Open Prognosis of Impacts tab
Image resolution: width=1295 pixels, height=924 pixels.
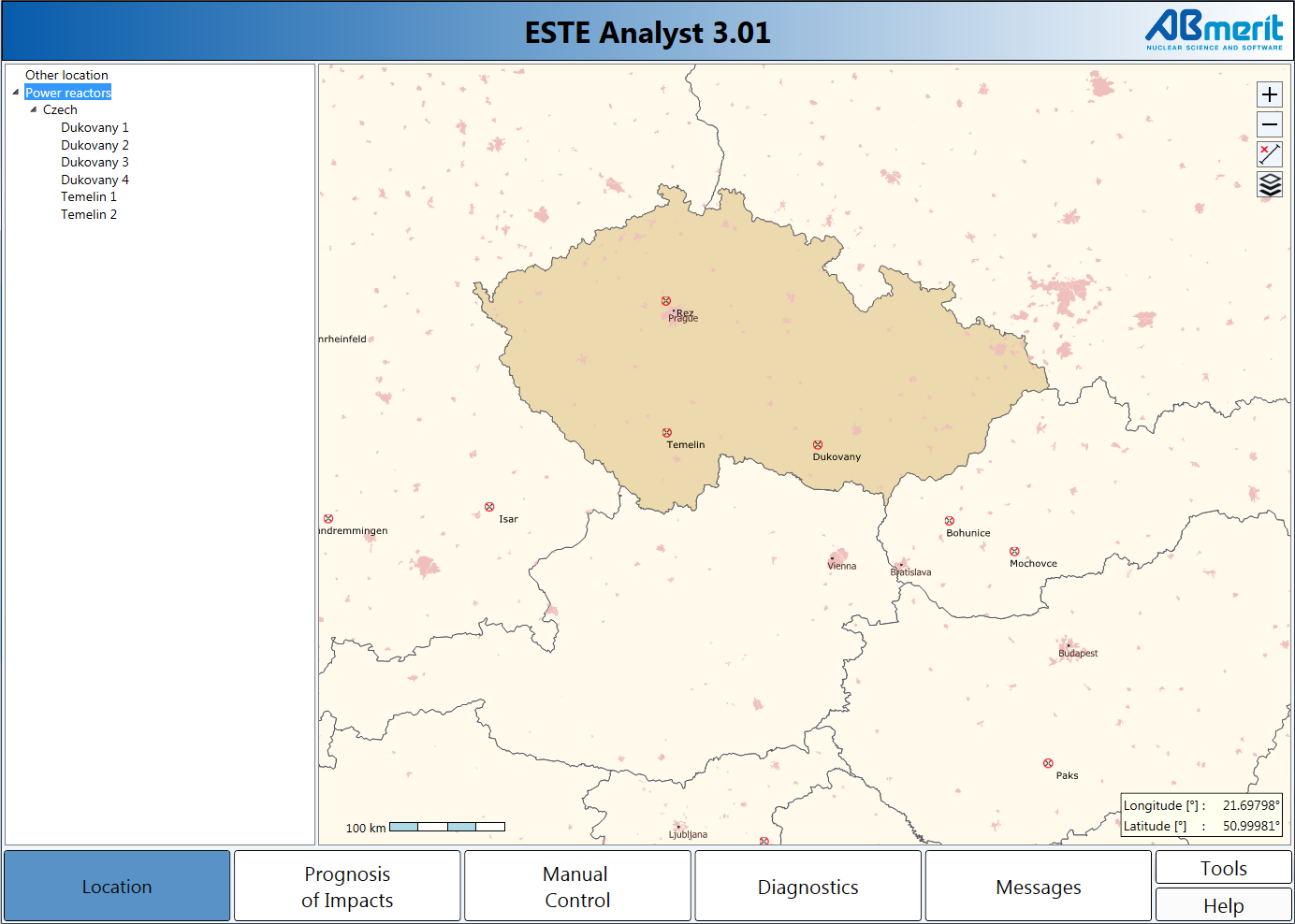tap(347, 886)
